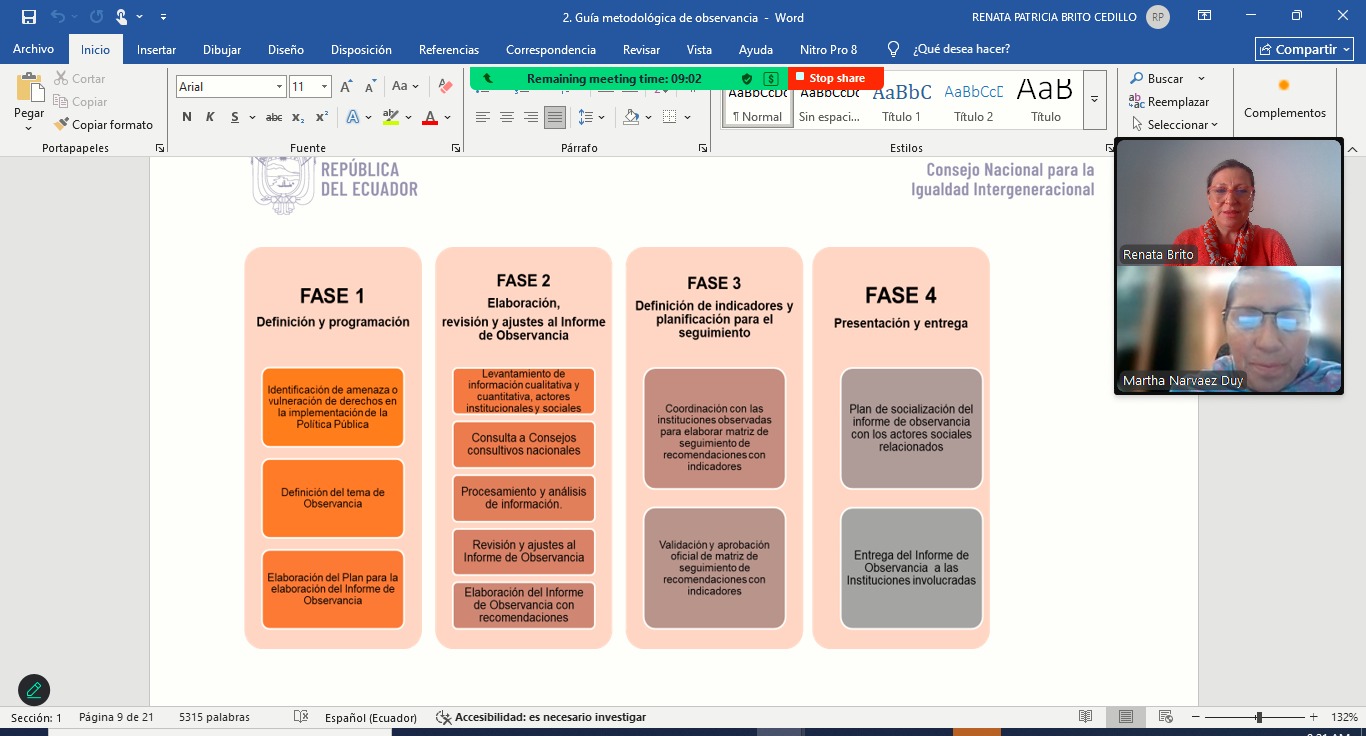This screenshot has height=736, width=1366.
Task: Align text to the left
Action: (x=483, y=117)
